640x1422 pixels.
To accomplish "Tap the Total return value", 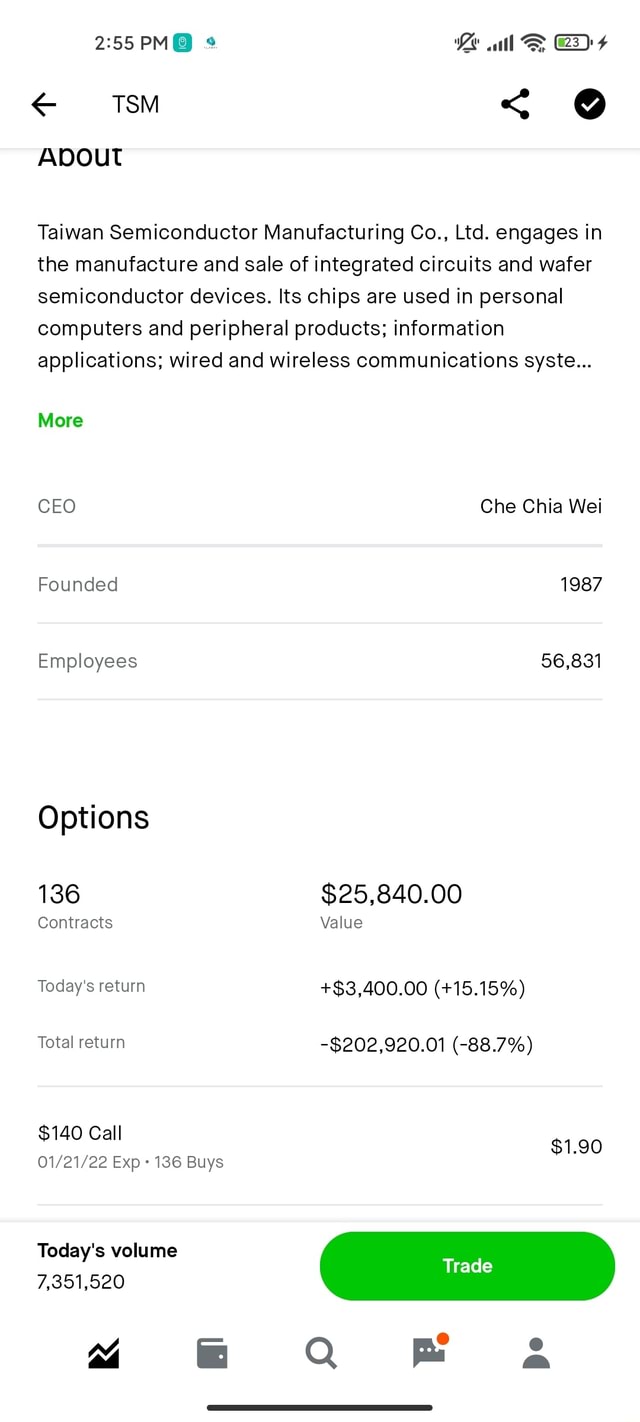I will pos(426,1044).
